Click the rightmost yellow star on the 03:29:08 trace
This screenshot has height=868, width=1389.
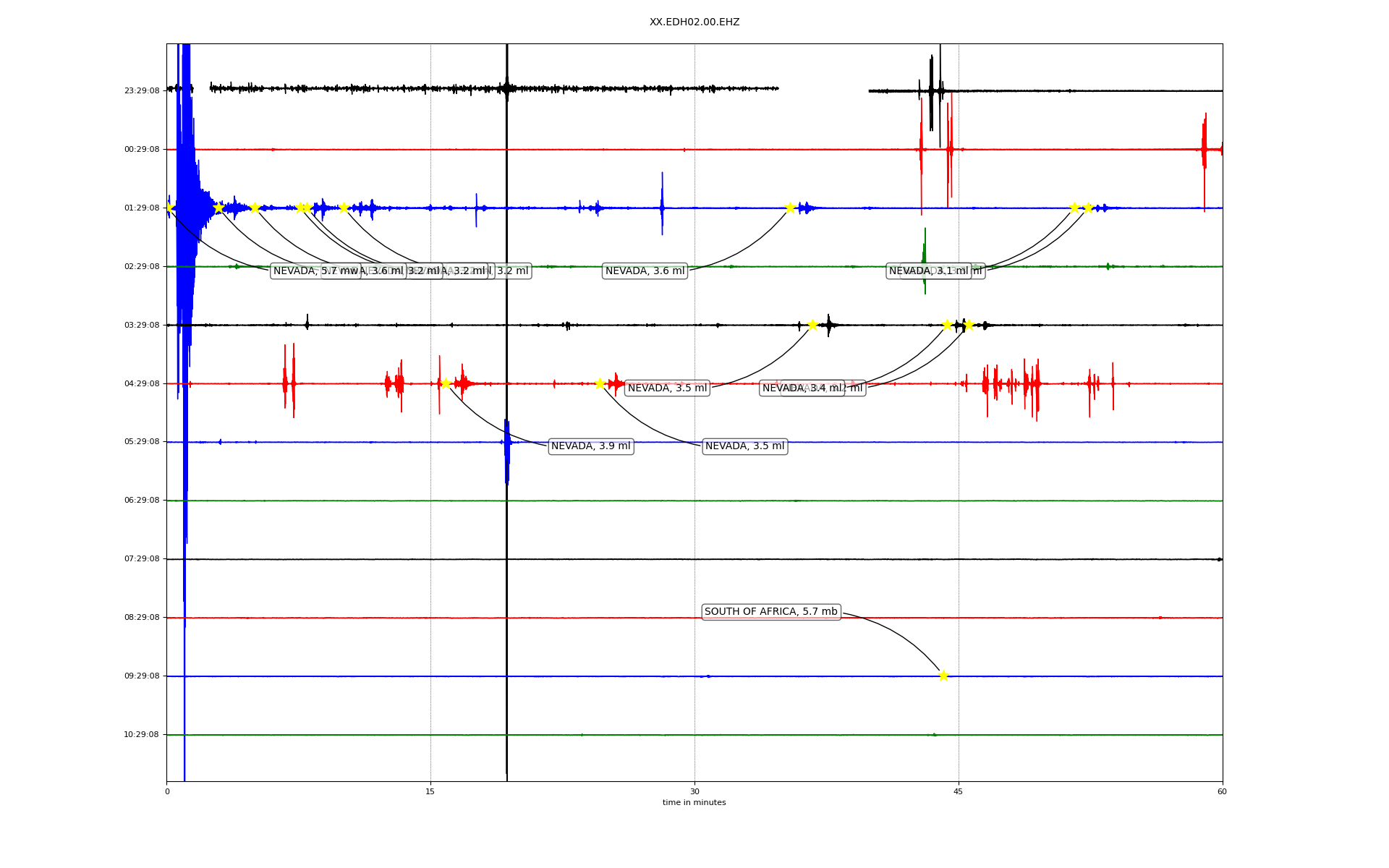(969, 325)
